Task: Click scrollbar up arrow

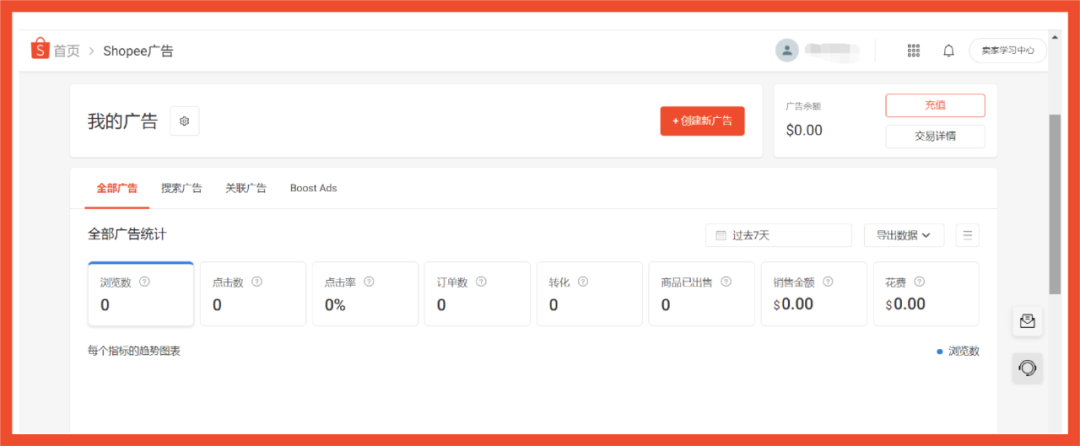Action: (1055, 36)
